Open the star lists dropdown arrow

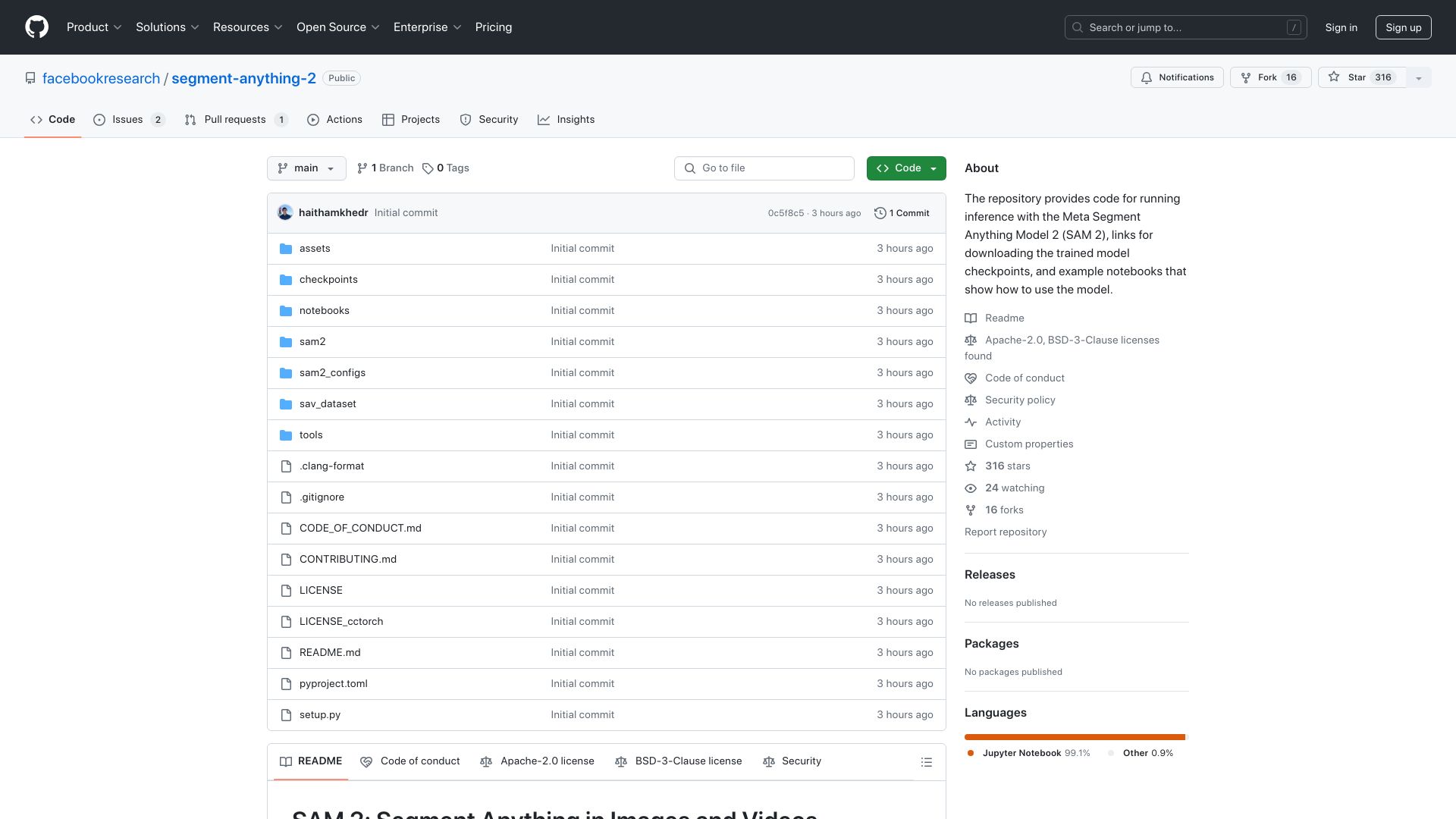[x=1419, y=78]
